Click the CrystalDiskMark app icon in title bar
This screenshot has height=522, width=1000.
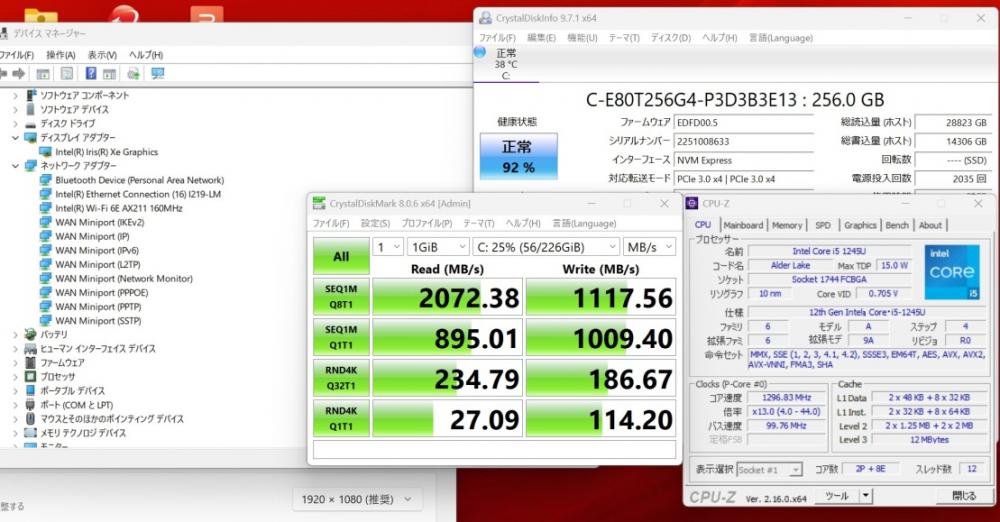[x=319, y=203]
